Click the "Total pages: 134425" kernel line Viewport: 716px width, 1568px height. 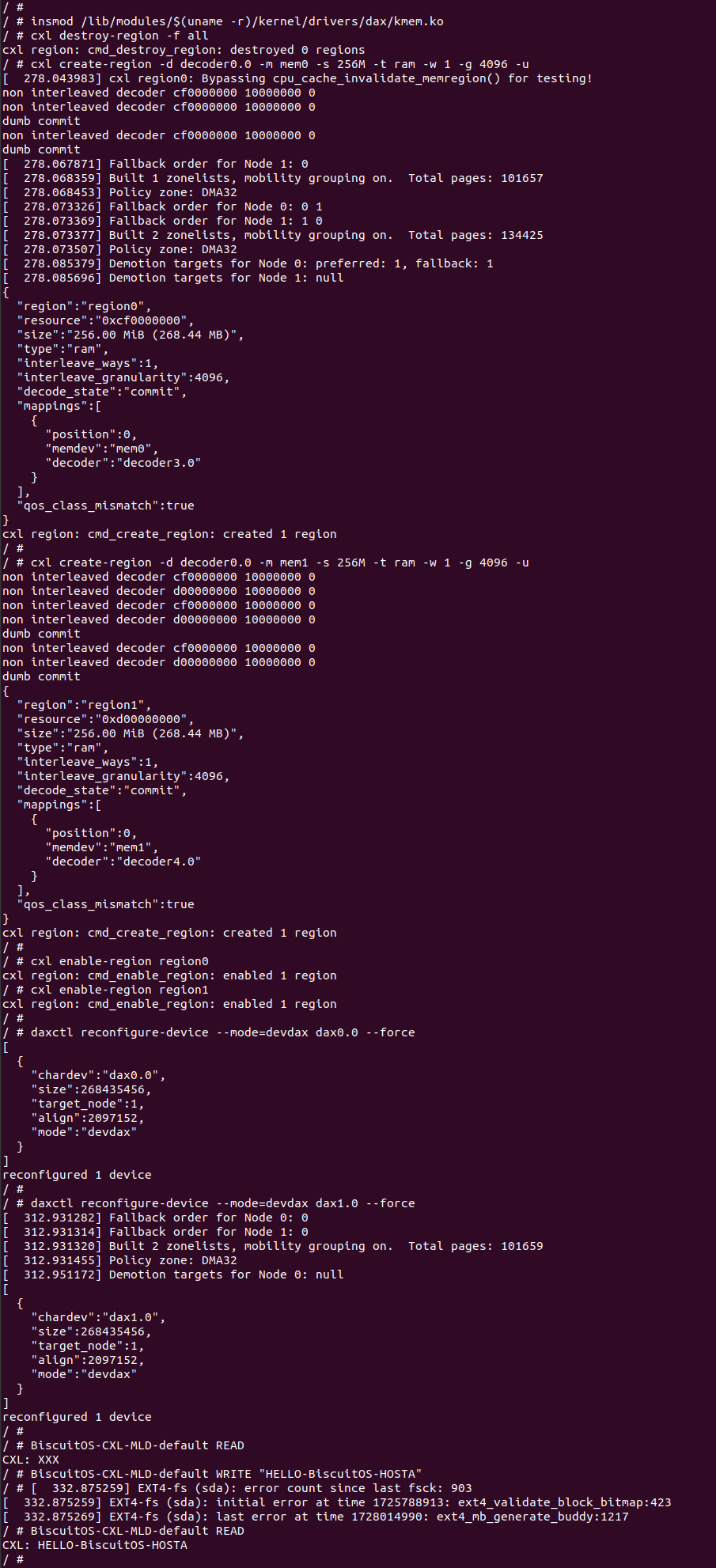pos(475,235)
